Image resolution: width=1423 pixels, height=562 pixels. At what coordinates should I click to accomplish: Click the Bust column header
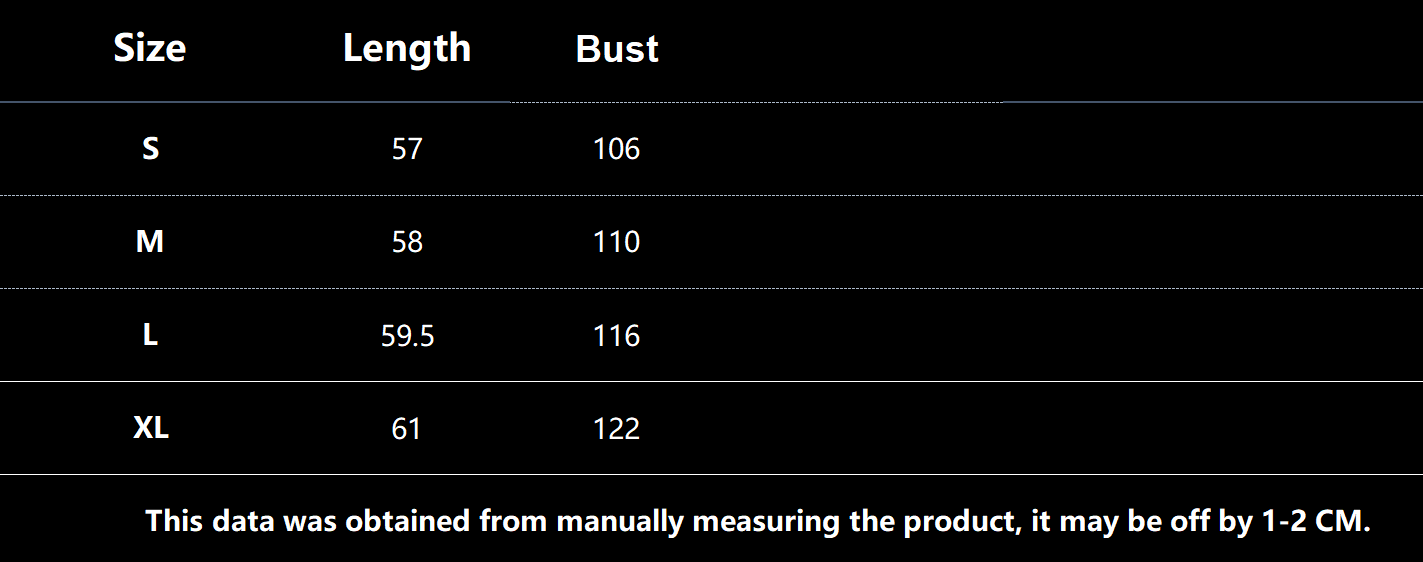pos(617,49)
